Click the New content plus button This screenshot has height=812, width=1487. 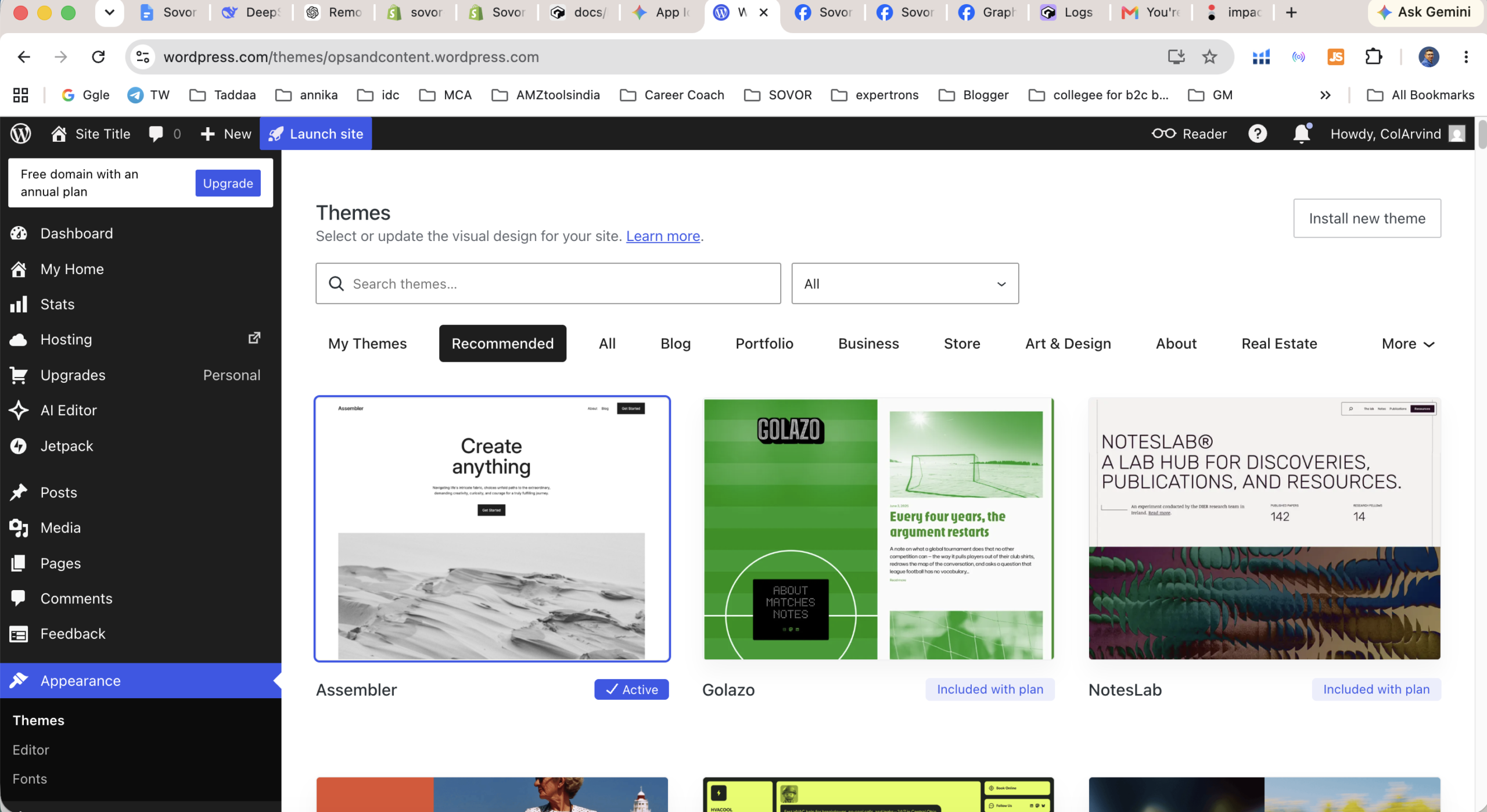[x=225, y=134]
